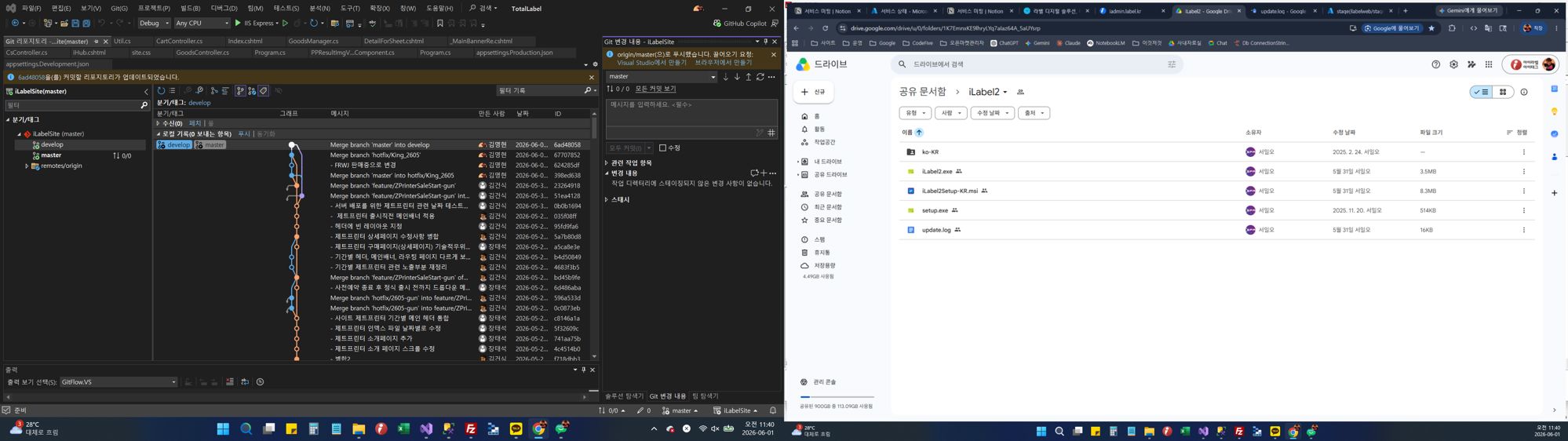Image resolution: width=1568 pixels, height=441 pixels.
Task: Toggle show remote branches icon in Git graph toolbar
Action: pos(252,91)
